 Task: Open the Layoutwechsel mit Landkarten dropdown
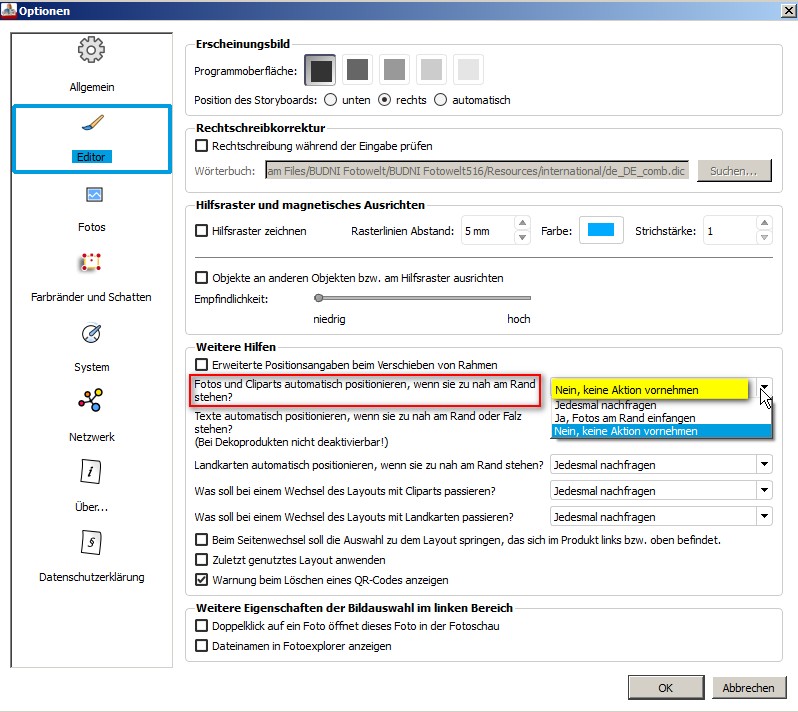(x=662, y=517)
